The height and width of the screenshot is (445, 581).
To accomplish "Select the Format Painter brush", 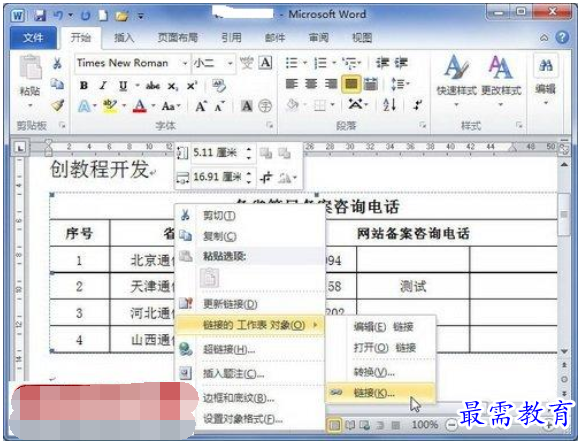I will coord(57,106).
